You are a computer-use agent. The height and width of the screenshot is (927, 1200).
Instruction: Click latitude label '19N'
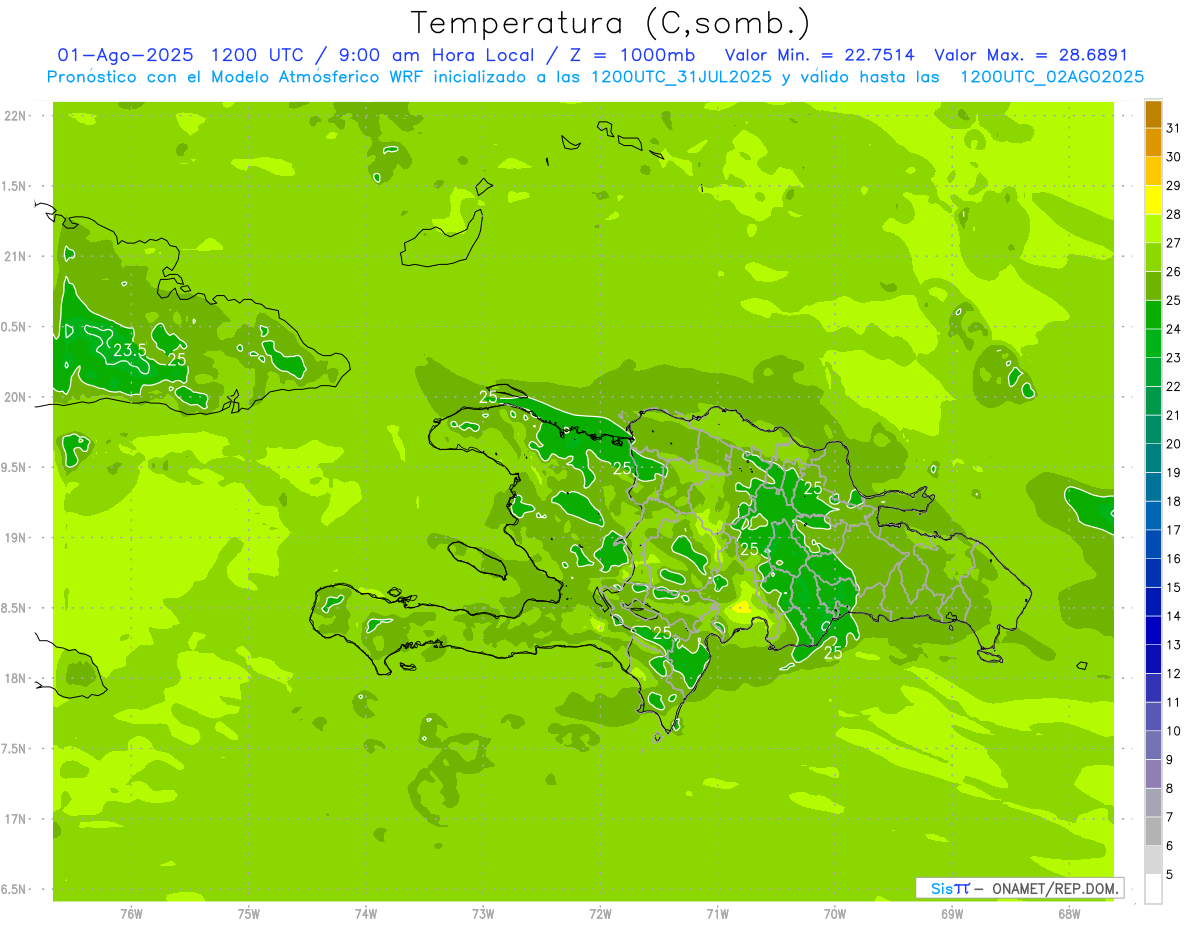point(15,538)
